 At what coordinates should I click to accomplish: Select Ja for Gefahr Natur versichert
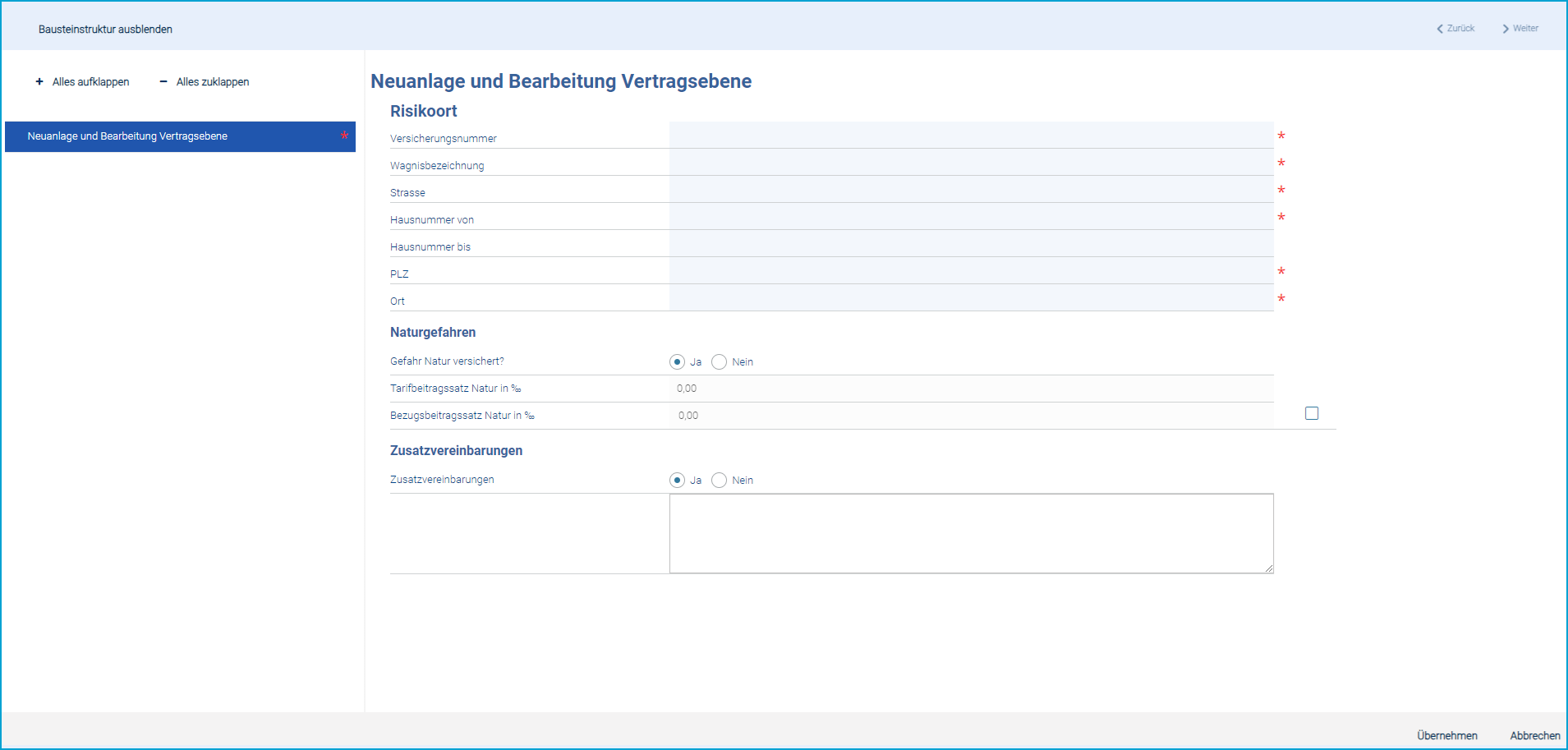pyautogui.click(x=677, y=362)
